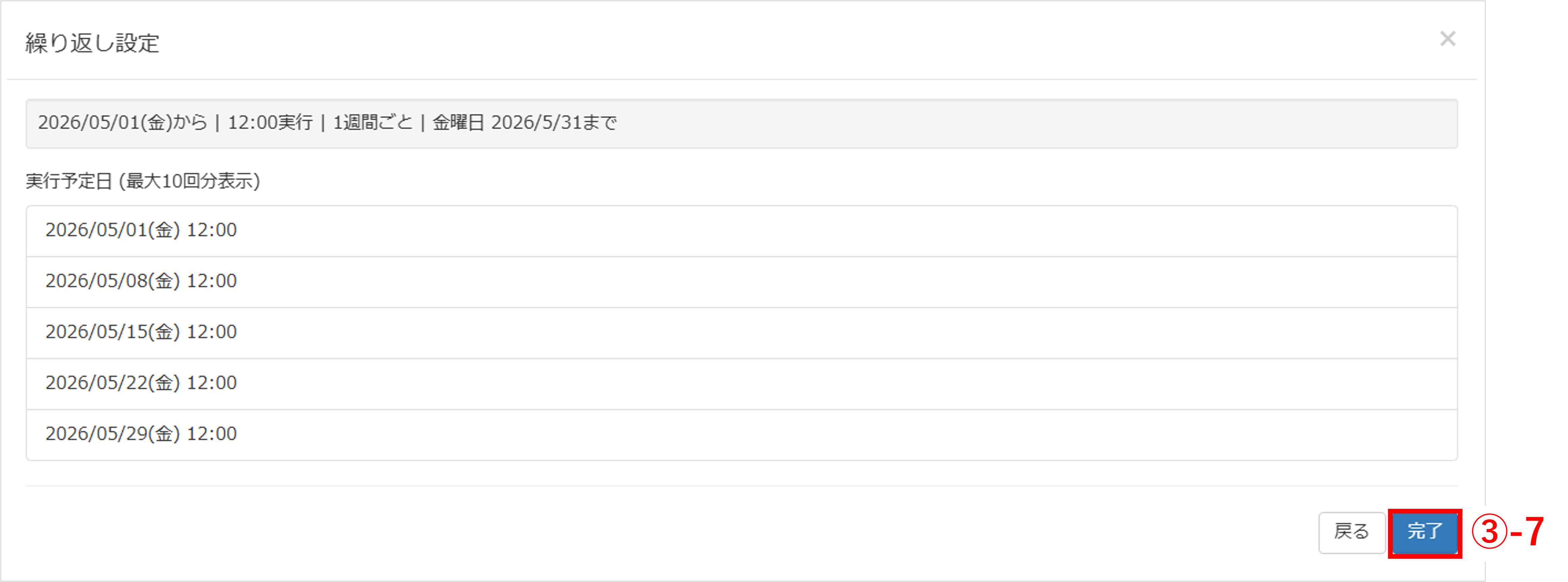The width and height of the screenshot is (1568, 582).
Task: Click the 12:00実行 segment in summary box
Action: pyautogui.click(x=270, y=123)
